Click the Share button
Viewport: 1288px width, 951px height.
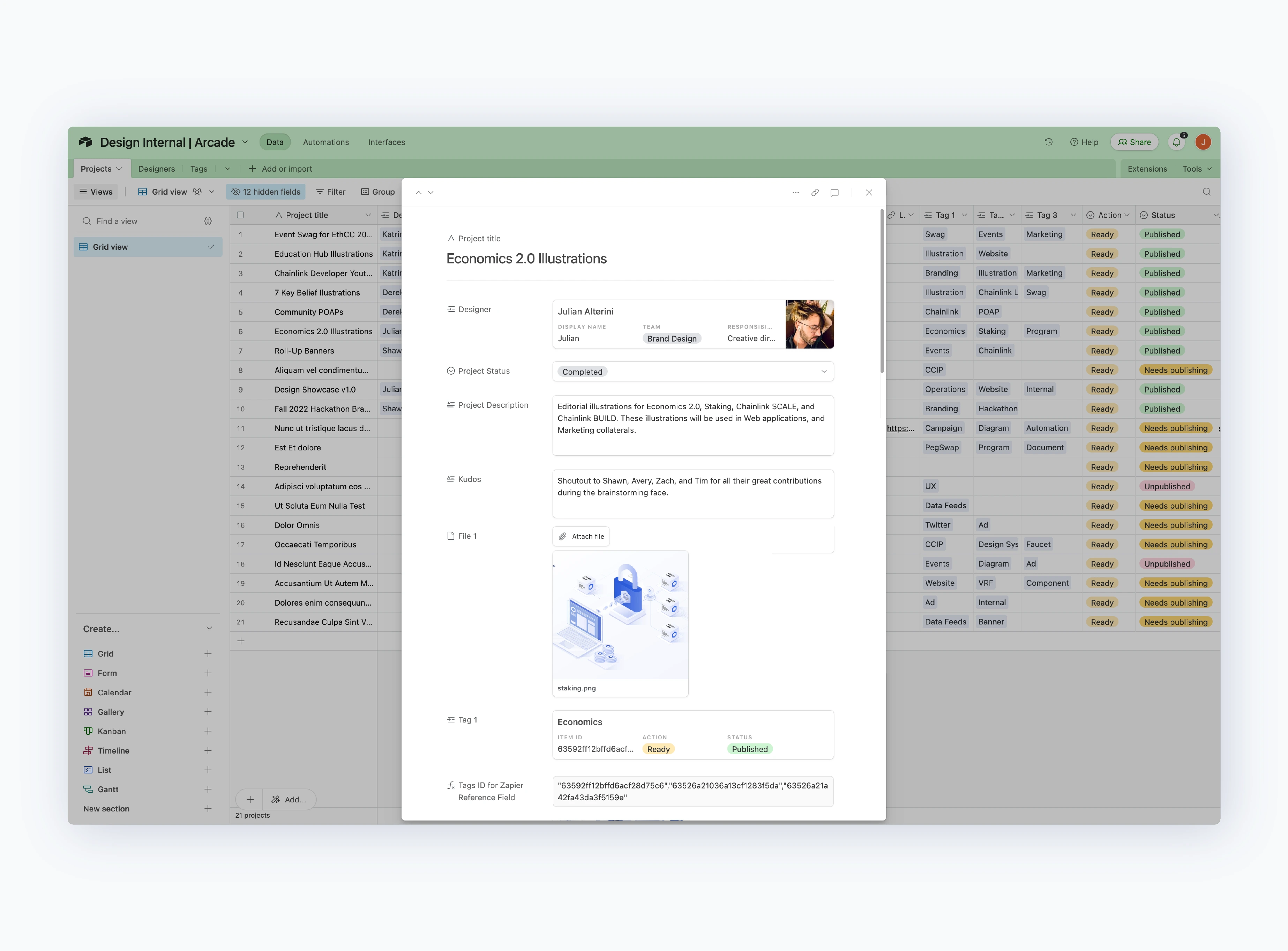[1135, 142]
